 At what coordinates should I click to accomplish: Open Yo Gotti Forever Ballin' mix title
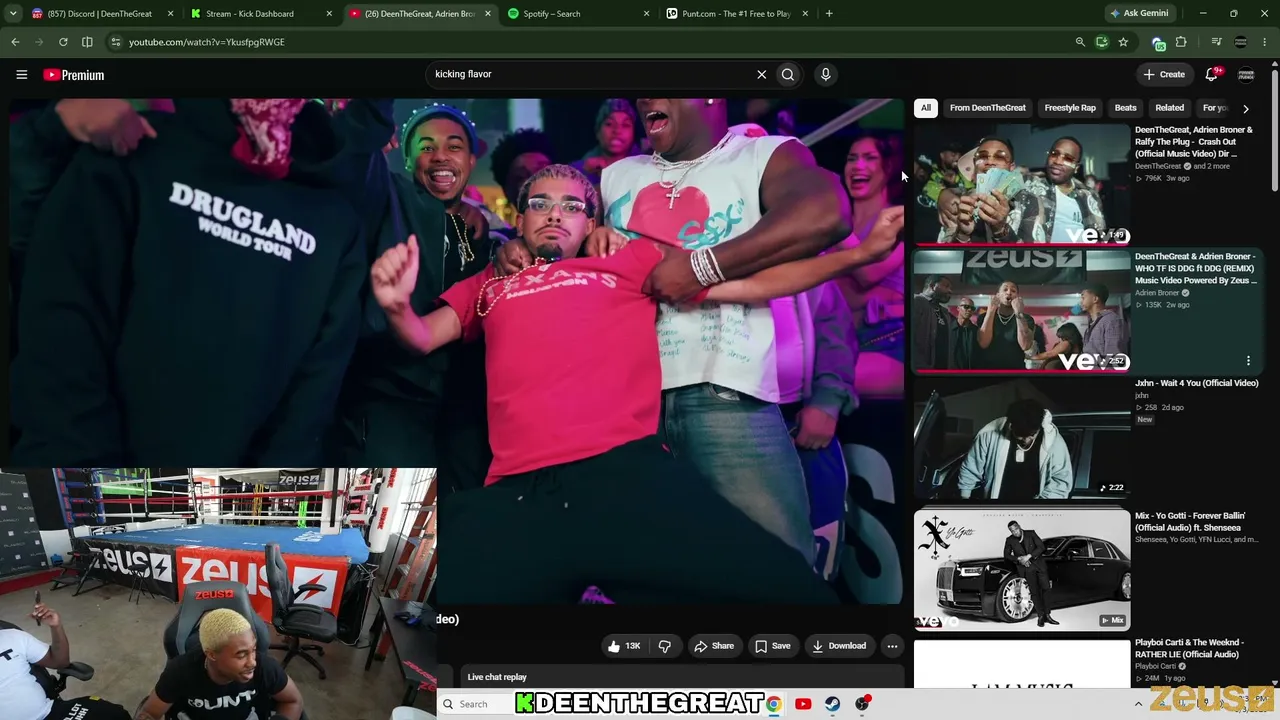click(1190, 522)
